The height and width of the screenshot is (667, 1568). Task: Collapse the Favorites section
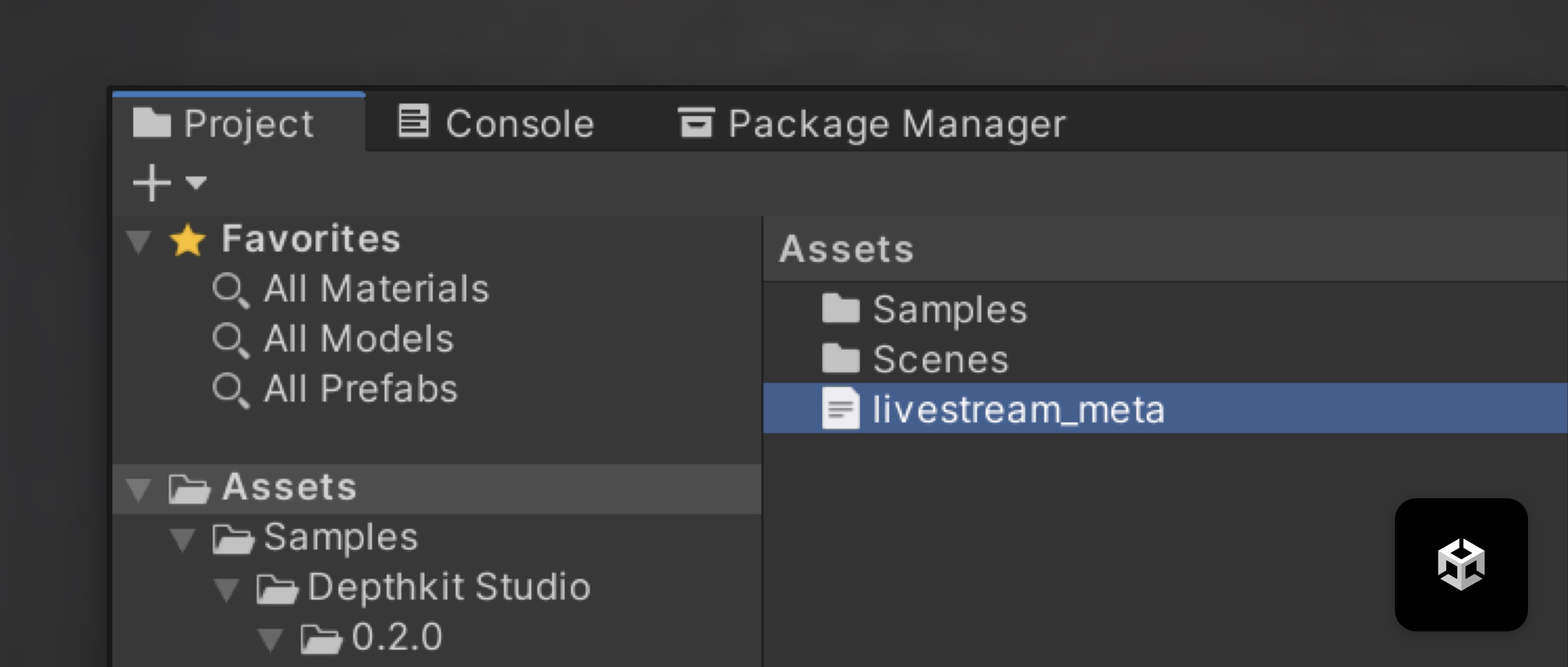(139, 241)
